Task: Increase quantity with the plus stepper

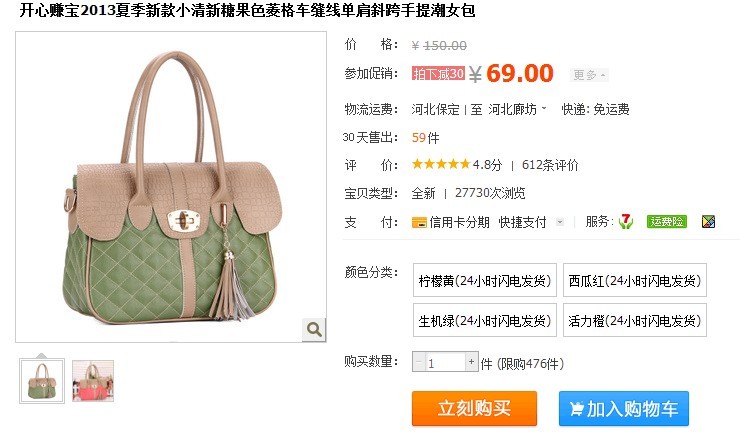Action: click(471, 362)
